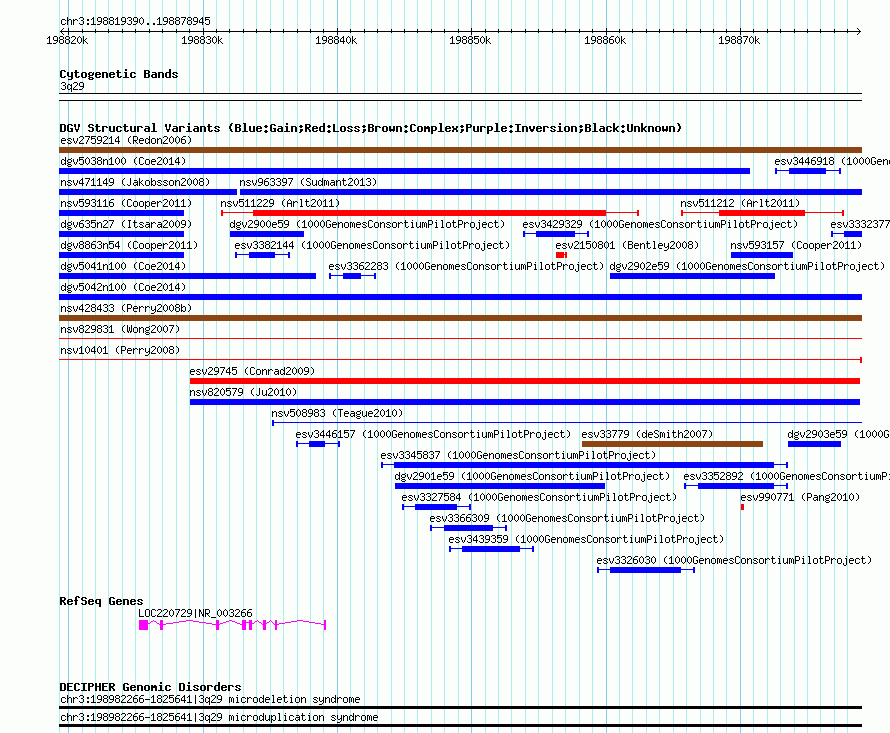Click the esv3326030 variant bar
This screenshot has width=890, height=733.
coord(646,570)
